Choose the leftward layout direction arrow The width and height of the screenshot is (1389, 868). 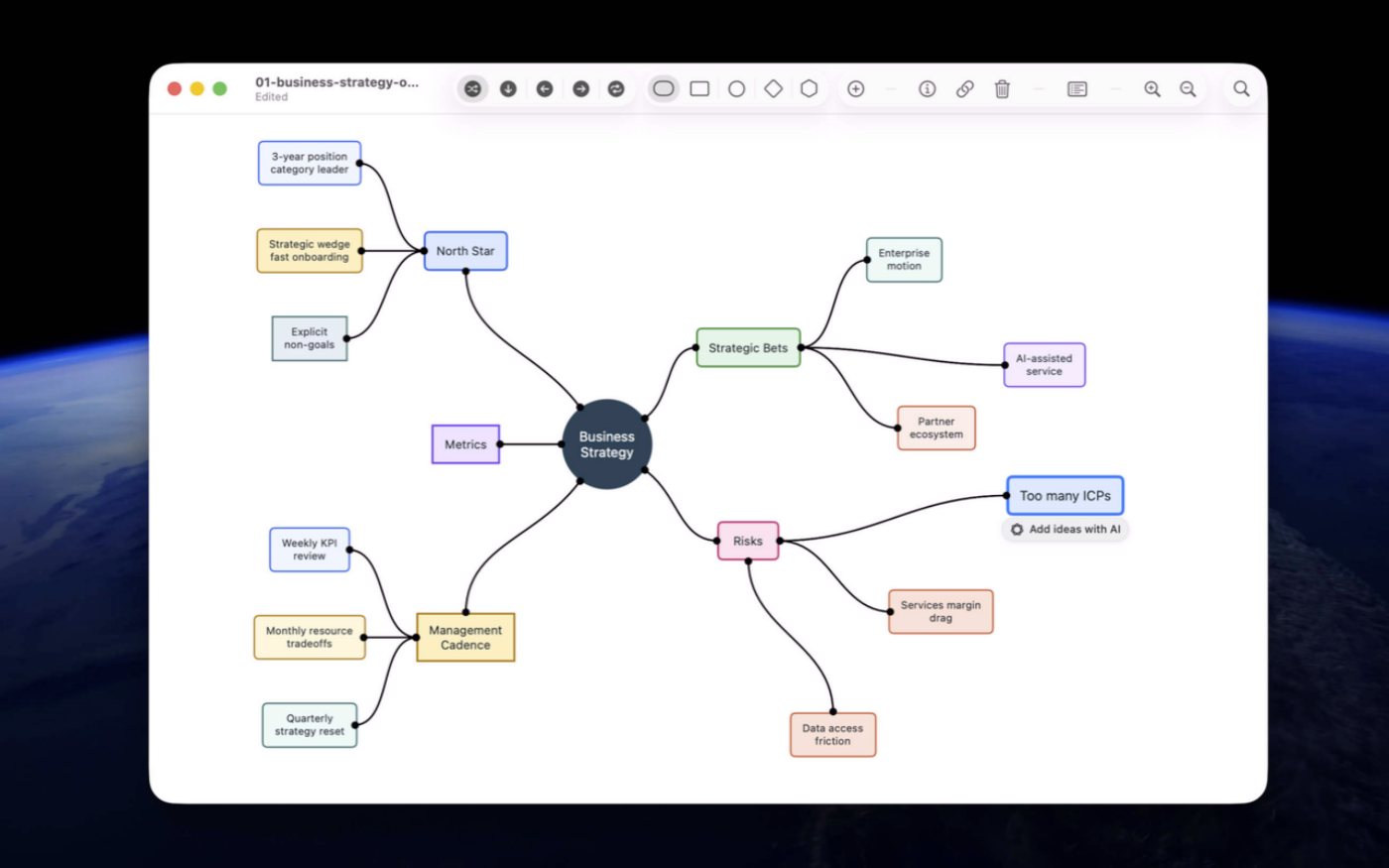(x=545, y=89)
